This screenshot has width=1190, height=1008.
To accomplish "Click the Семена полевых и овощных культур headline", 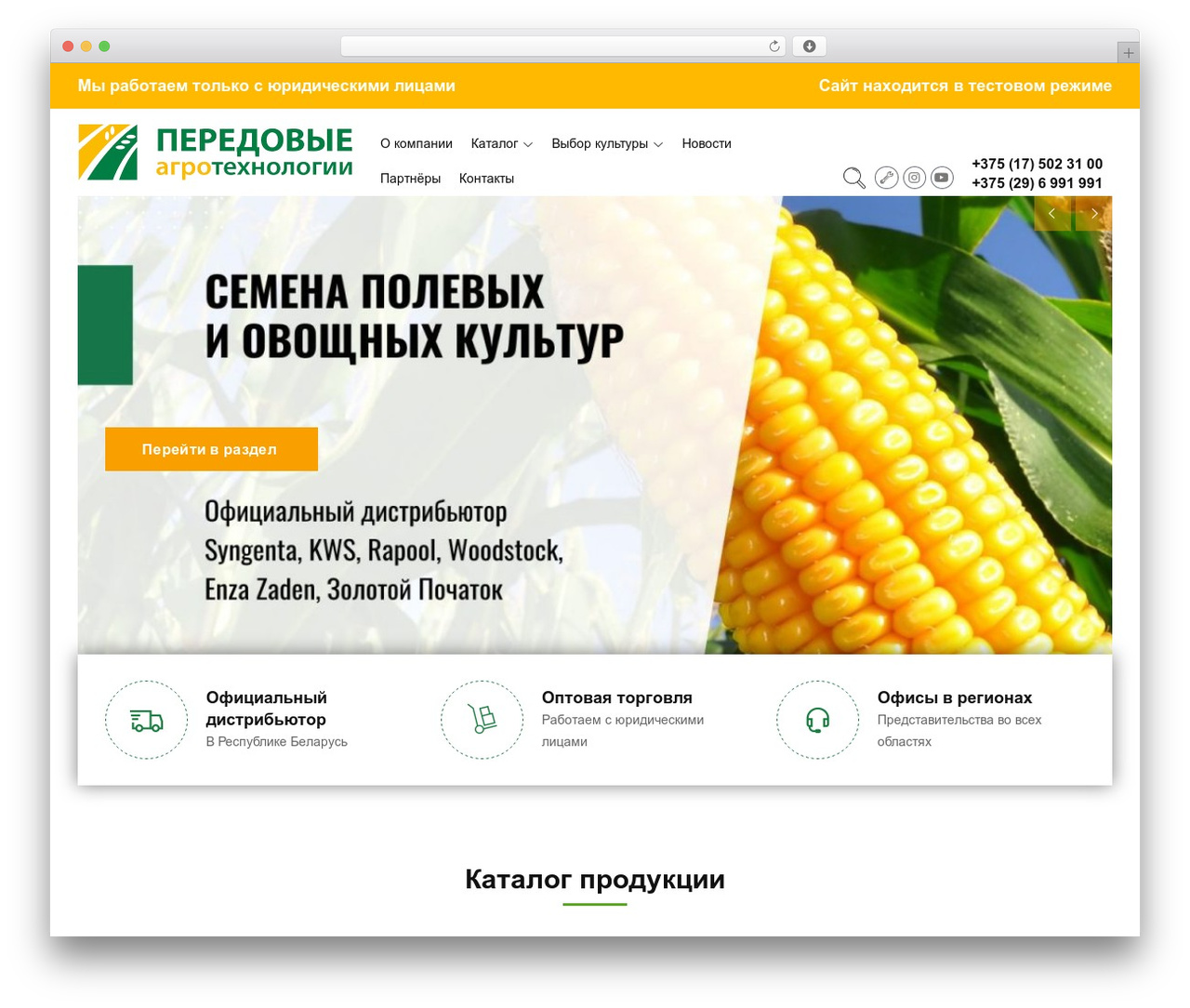I will click(414, 316).
